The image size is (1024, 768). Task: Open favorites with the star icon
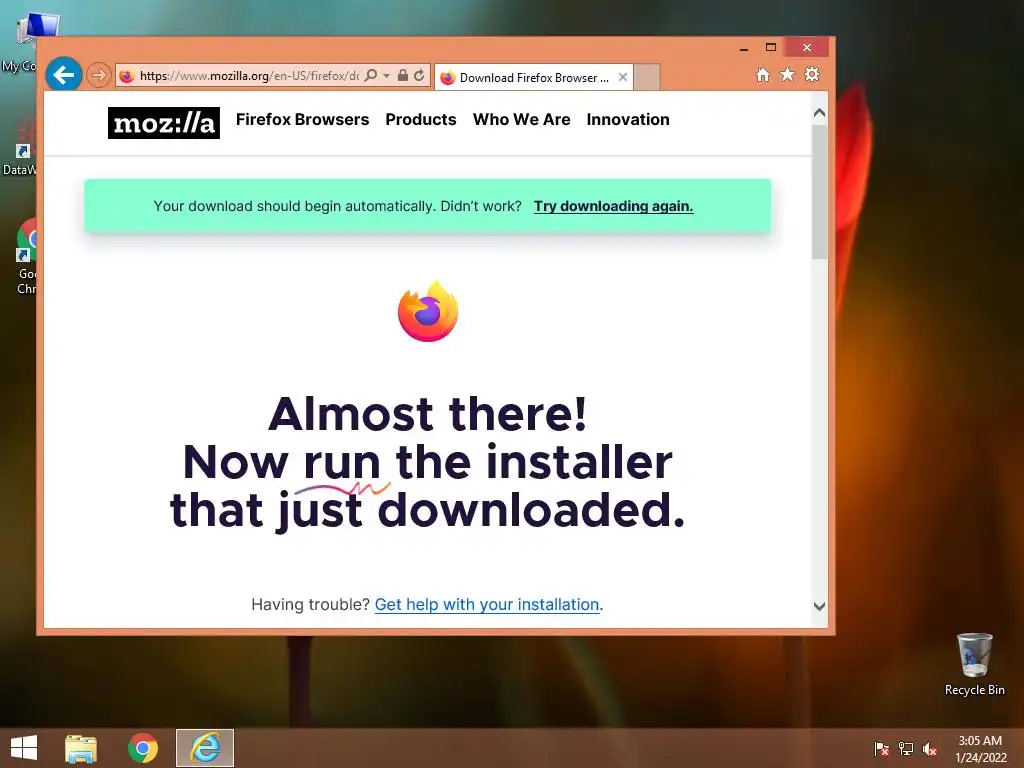click(788, 74)
